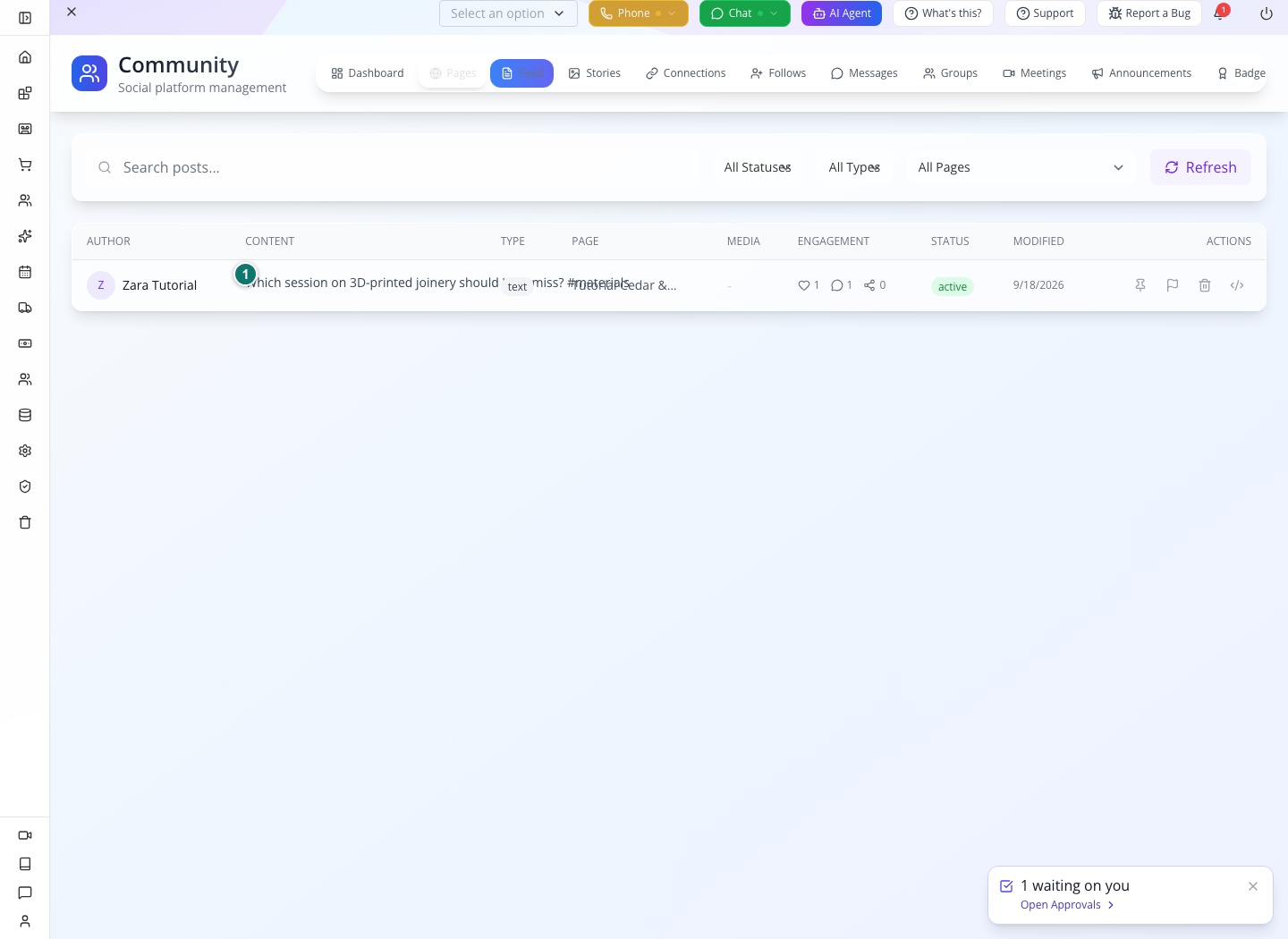Image resolution: width=1288 pixels, height=939 pixels.
Task: Click the banknote icon in the sidebar
Action: [x=25, y=343]
